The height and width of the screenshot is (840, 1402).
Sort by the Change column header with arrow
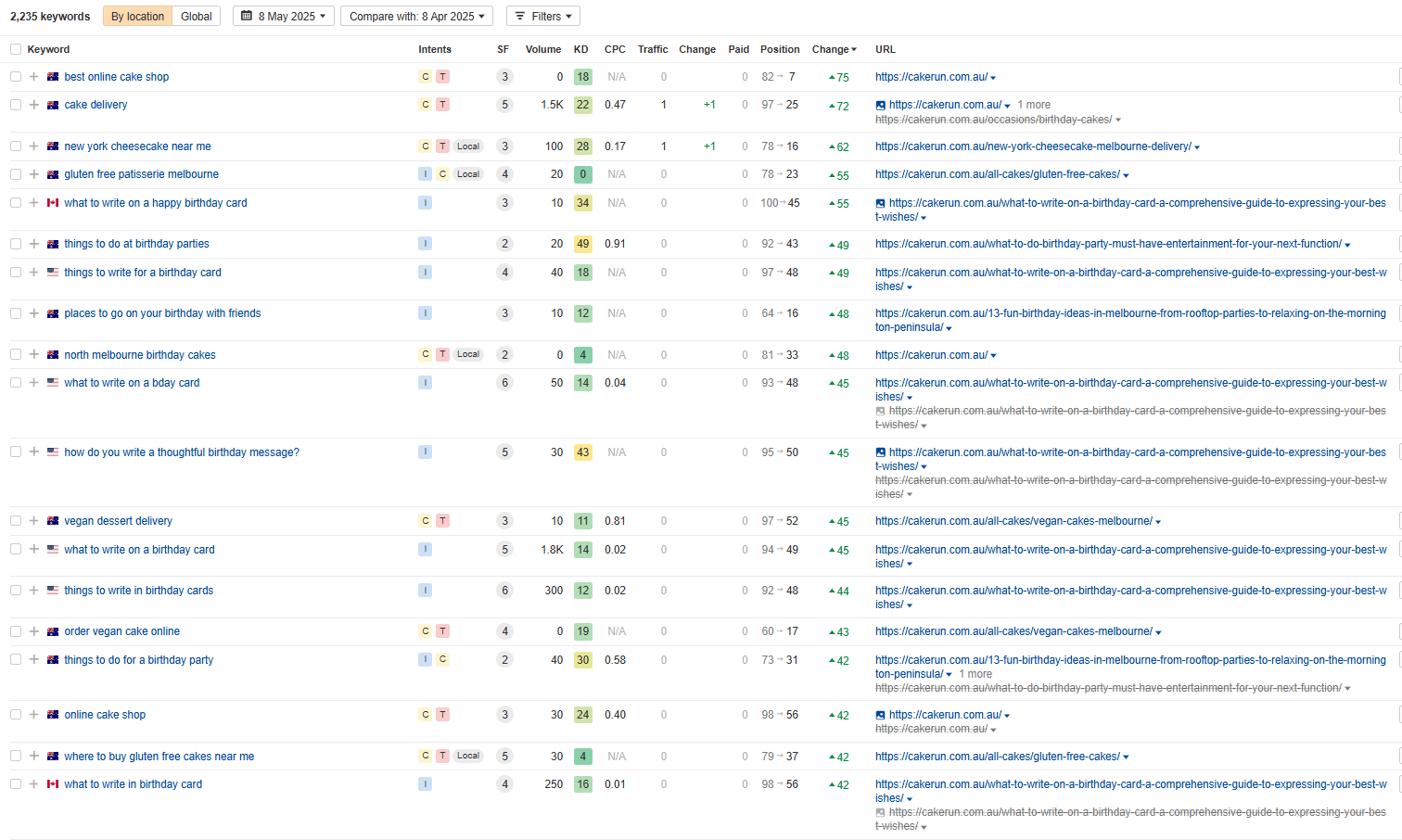[x=834, y=50]
